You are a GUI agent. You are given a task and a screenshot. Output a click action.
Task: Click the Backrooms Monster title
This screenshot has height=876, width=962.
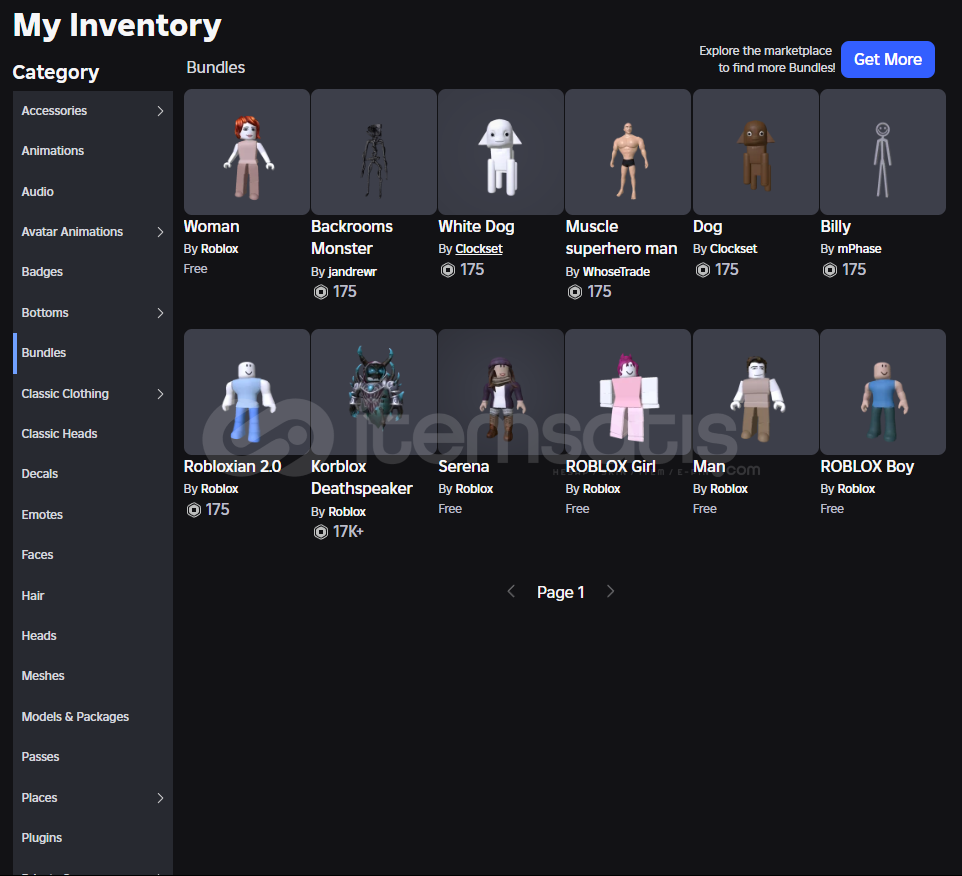(352, 237)
